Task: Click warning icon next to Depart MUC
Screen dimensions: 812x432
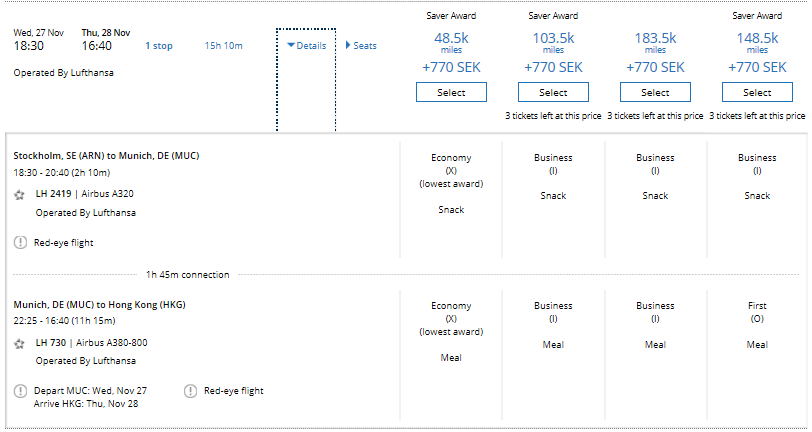Action: (x=20, y=390)
